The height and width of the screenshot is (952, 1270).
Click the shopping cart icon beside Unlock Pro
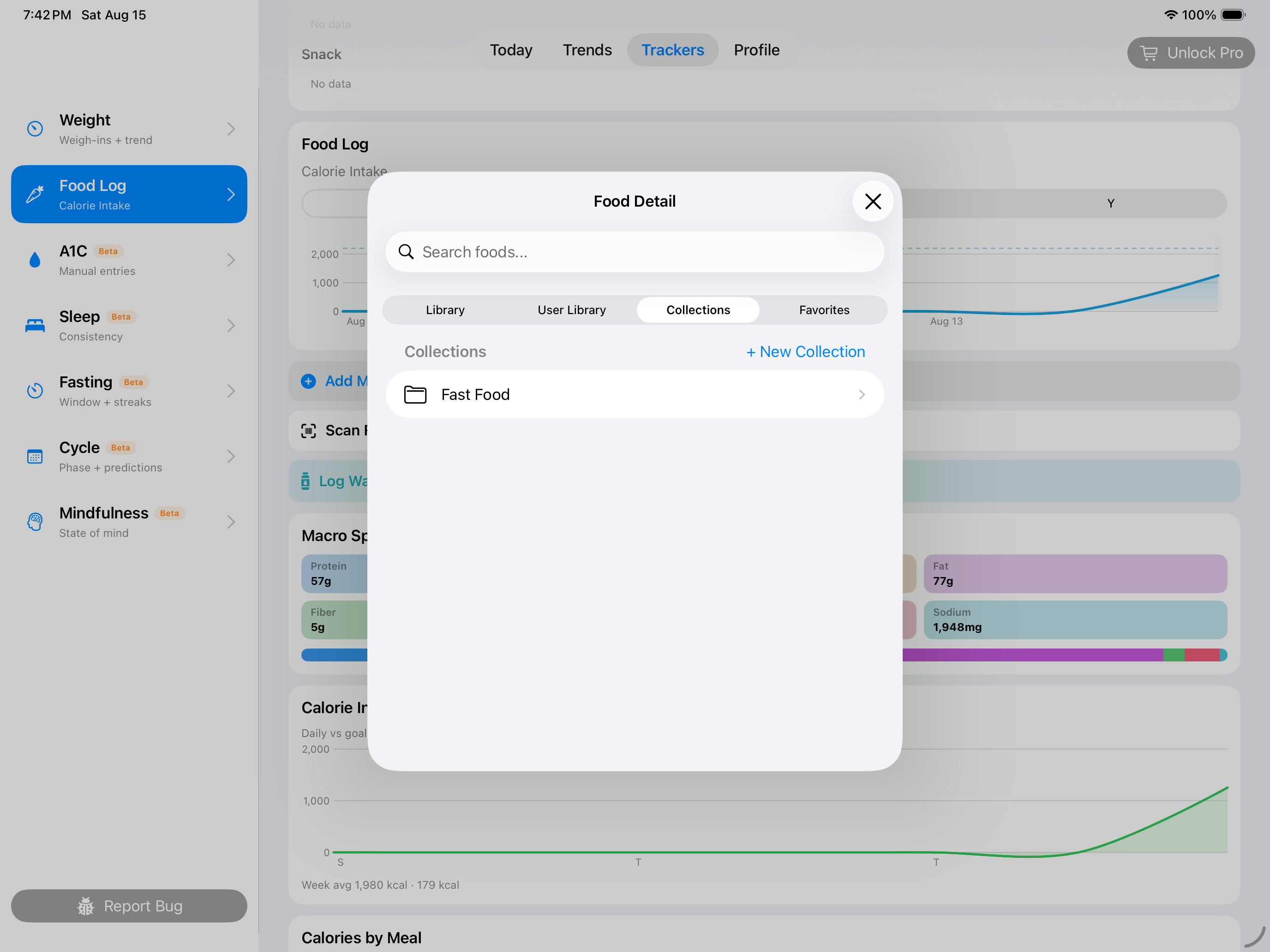[1149, 53]
